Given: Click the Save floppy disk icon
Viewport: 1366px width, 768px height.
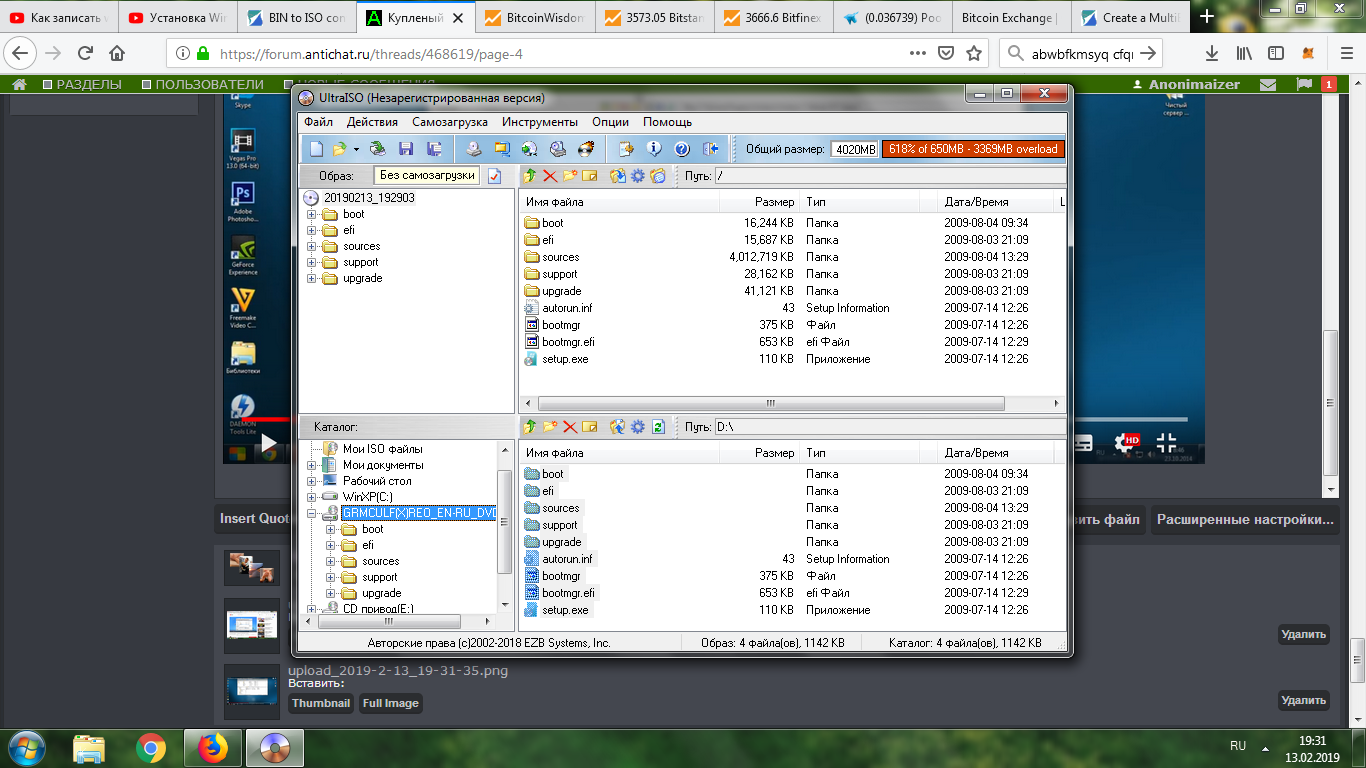Looking at the screenshot, I should pos(406,149).
